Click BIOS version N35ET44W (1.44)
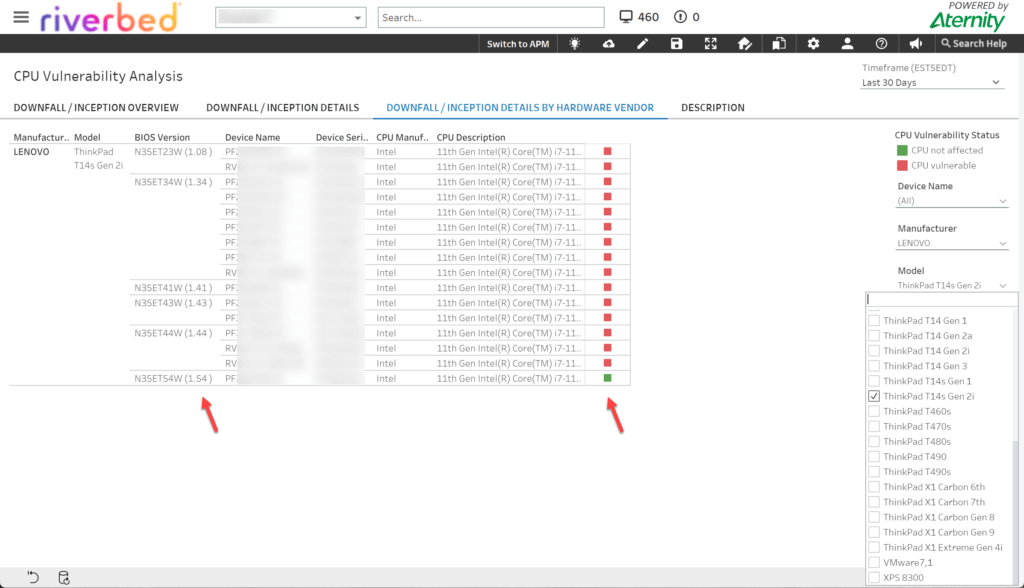 (174, 333)
